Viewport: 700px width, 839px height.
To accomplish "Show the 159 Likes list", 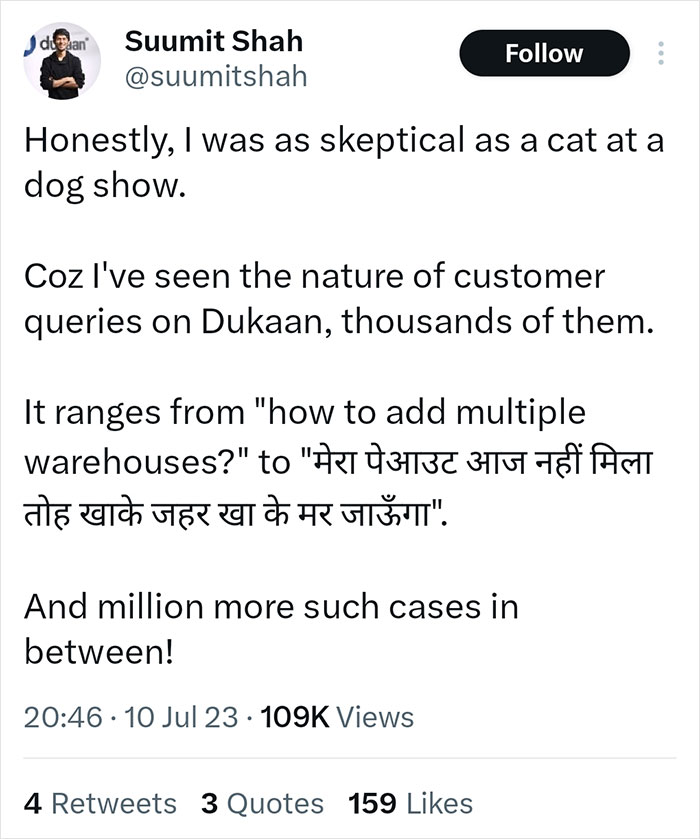I will pos(410,804).
